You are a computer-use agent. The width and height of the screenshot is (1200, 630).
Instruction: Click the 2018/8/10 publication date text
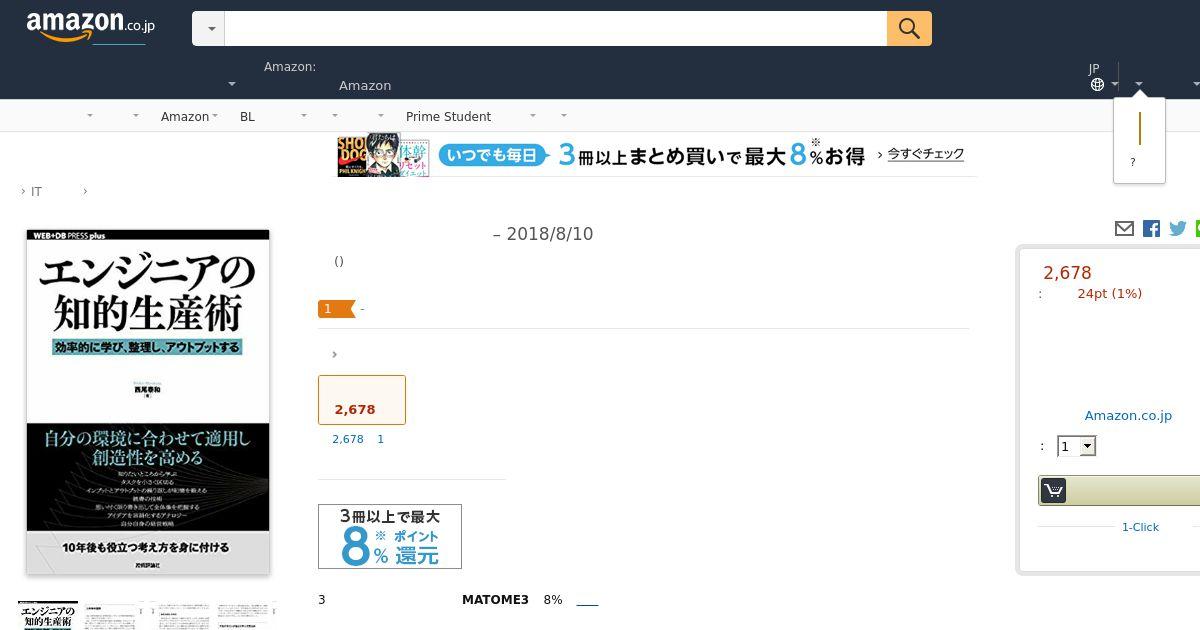click(x=550, y=234)
